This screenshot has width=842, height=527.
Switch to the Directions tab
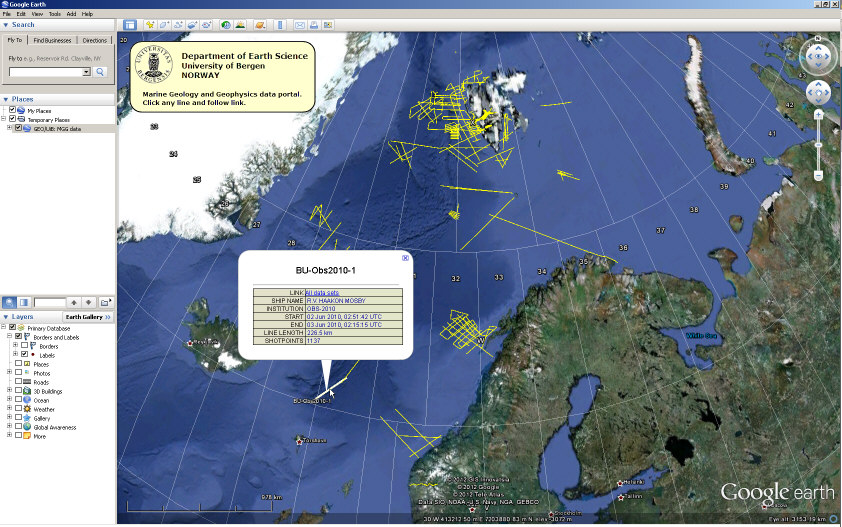(x=95, y=40)
